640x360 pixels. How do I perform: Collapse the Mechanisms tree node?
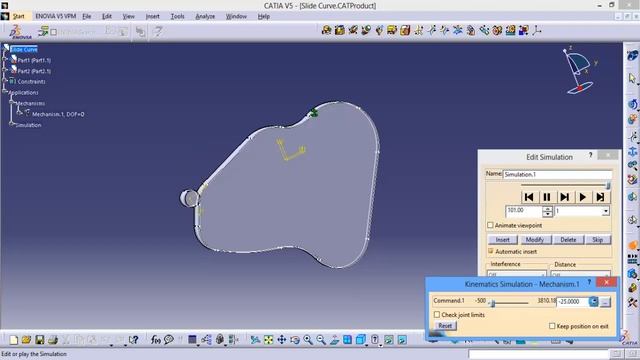[x=12, y=103]
